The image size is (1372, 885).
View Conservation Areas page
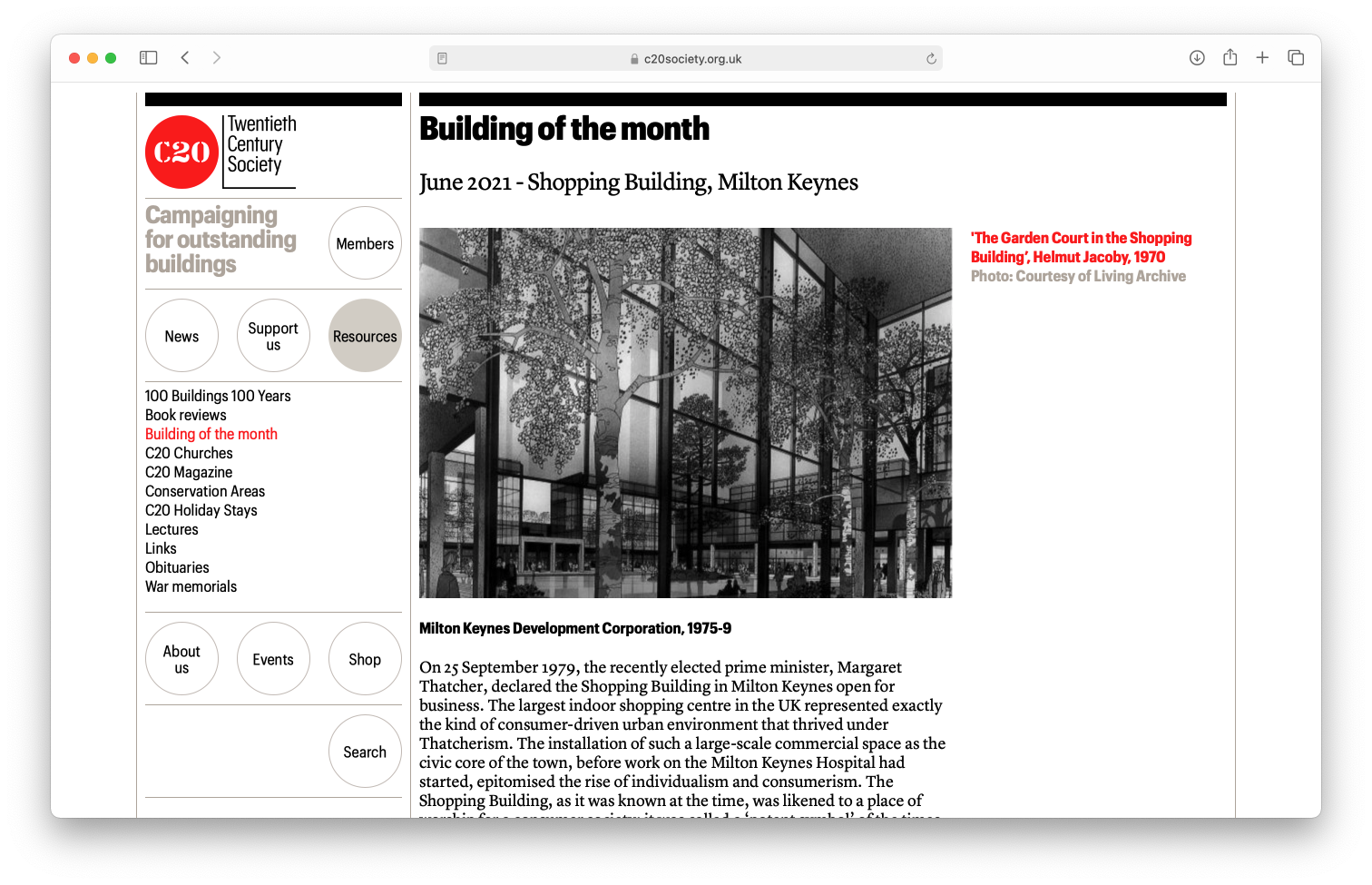click(x=205, y=491)
